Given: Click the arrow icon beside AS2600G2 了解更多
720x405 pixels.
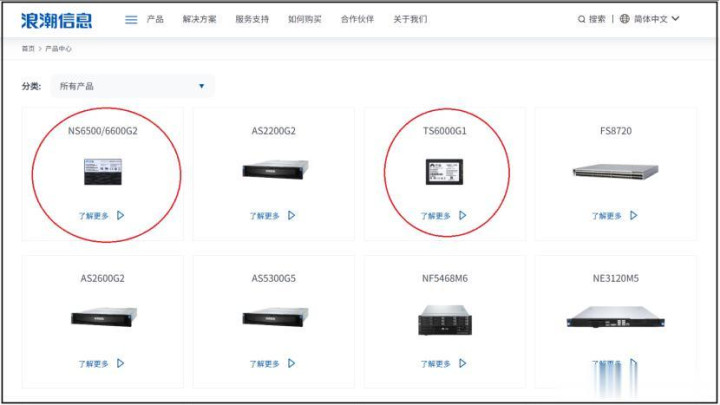Looking at the screenshot, I should (x=120, y=363).
